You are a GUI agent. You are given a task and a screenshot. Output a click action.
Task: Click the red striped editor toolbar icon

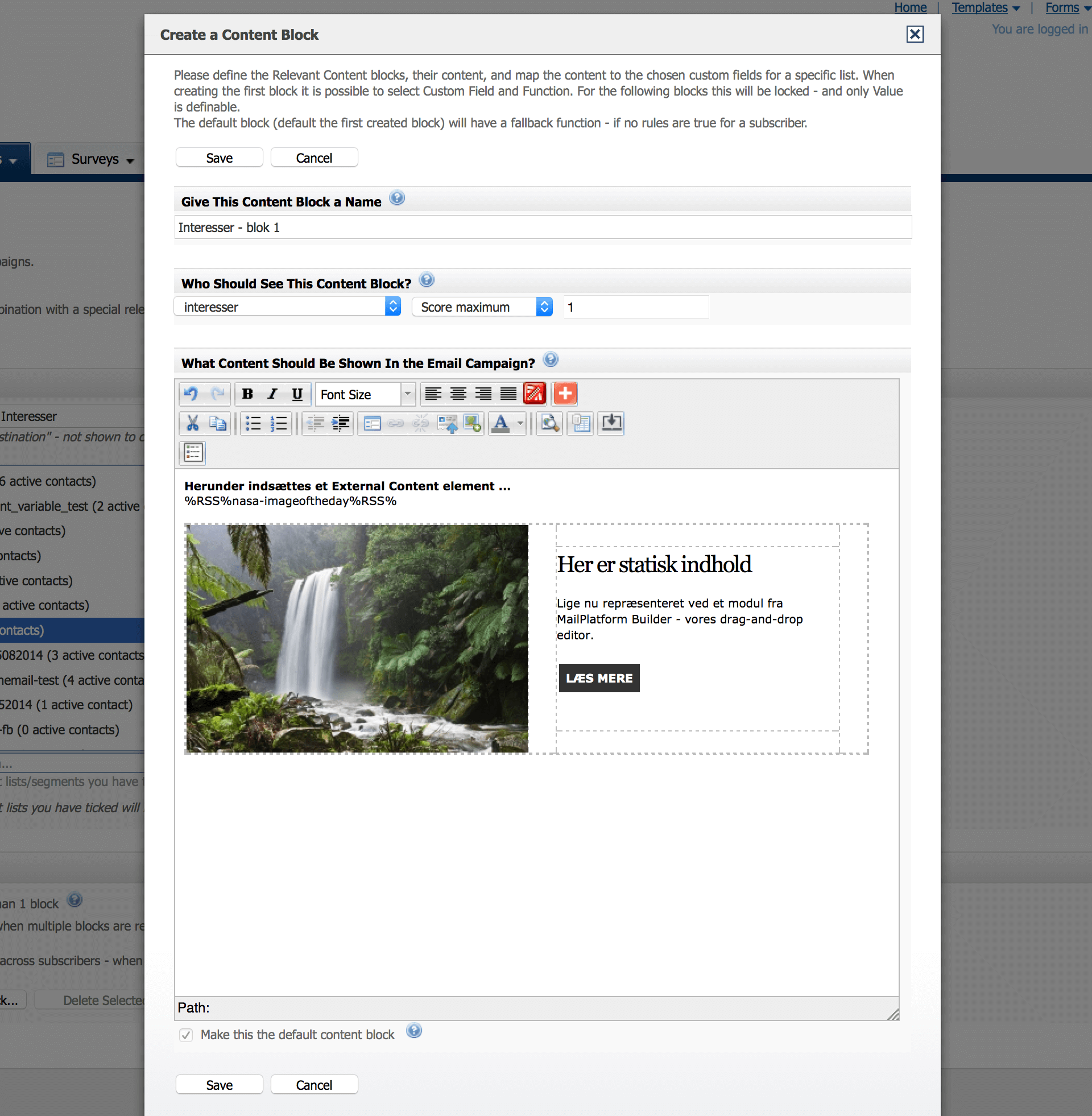coord(535,394)
